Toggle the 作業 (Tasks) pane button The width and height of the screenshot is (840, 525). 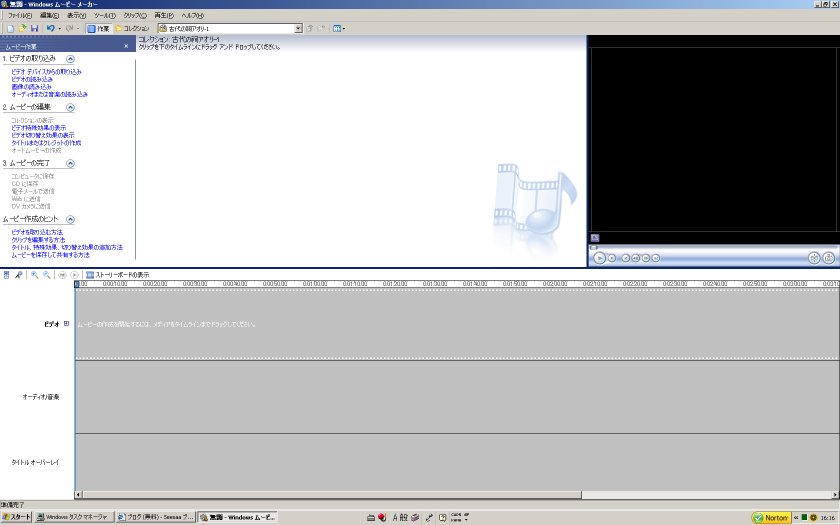coord(98,28)
